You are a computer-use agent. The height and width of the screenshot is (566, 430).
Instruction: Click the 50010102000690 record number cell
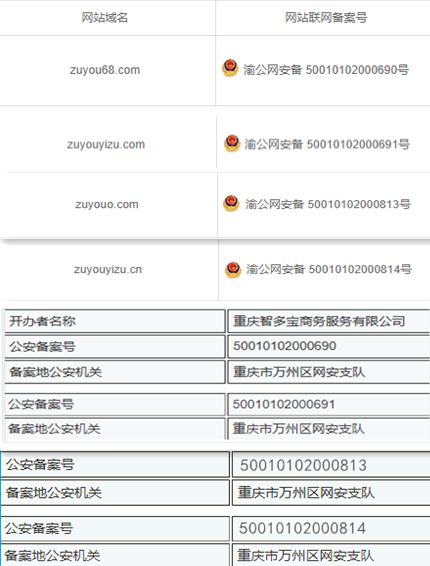coord(329,346)
